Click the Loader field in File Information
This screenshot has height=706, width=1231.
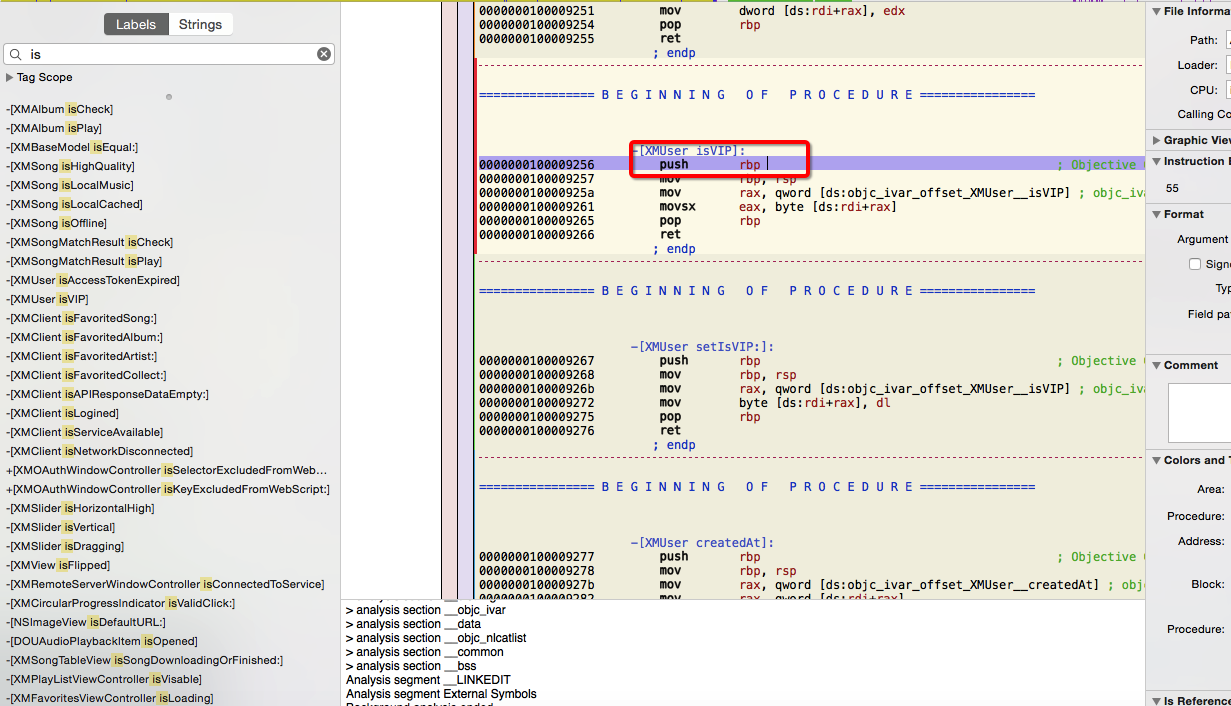coord(1228,65)
